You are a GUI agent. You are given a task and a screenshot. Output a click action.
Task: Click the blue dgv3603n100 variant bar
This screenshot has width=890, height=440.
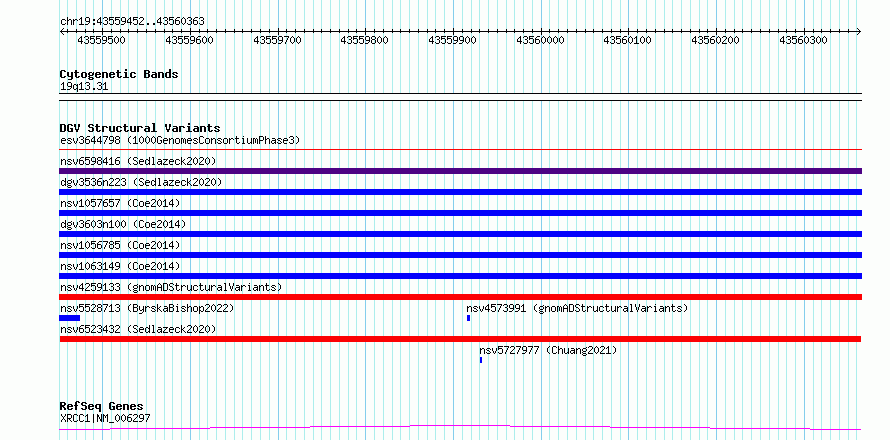point(460,234)
